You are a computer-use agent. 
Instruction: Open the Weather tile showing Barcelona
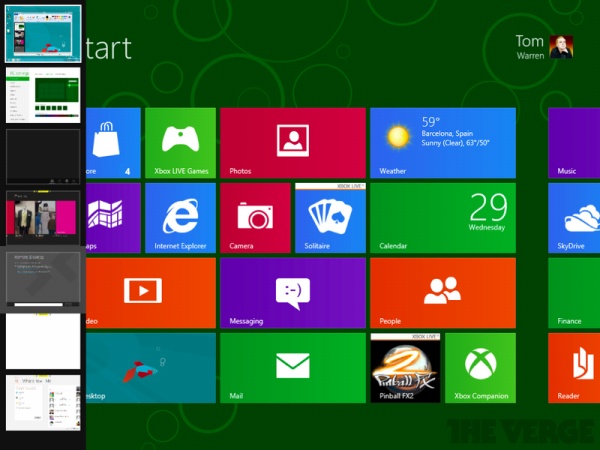click(442, 143)
